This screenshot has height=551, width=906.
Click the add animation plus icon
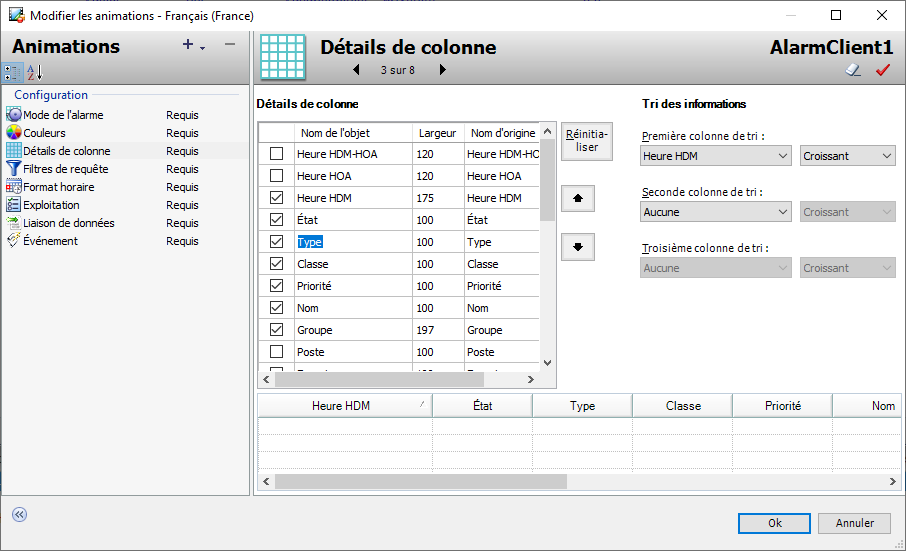click(188, 45)
